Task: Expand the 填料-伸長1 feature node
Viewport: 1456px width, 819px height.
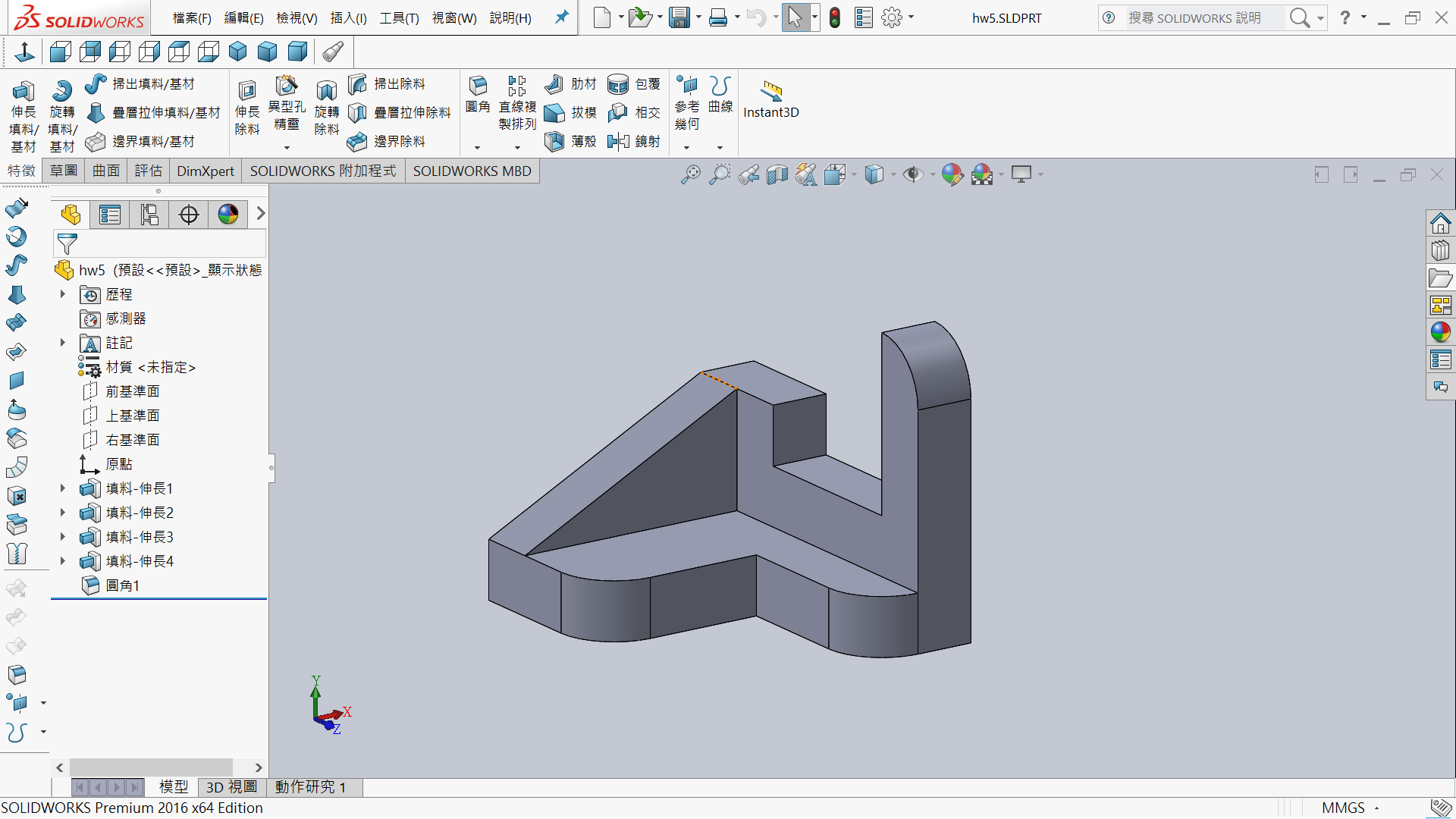Action: click(x=63, y=488)
